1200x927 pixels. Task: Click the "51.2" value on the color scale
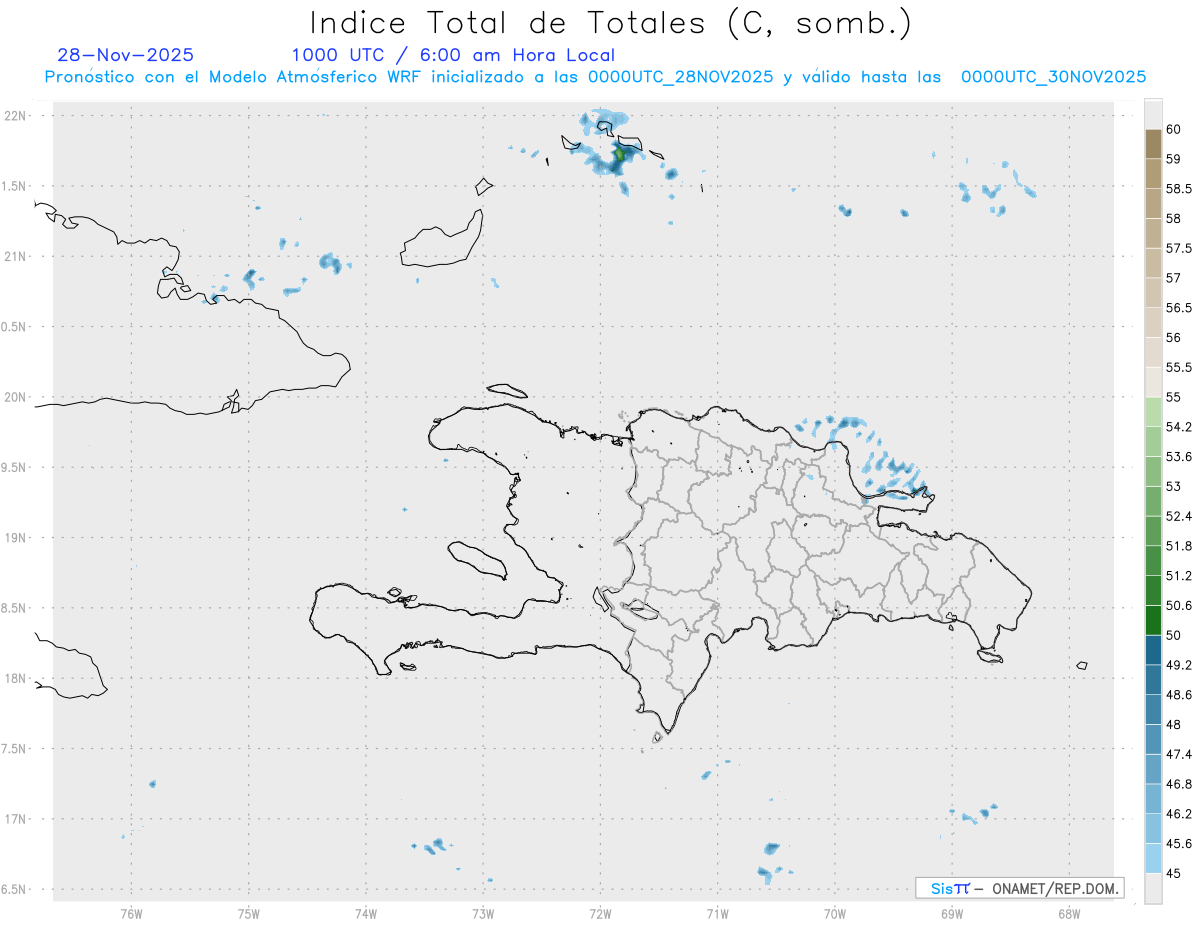coord(1179,575)
